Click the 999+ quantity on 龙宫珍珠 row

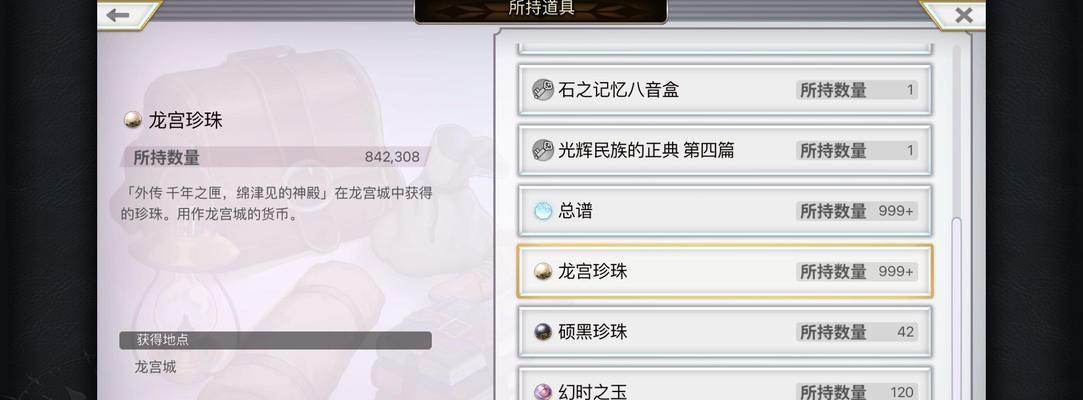point(896,272)
